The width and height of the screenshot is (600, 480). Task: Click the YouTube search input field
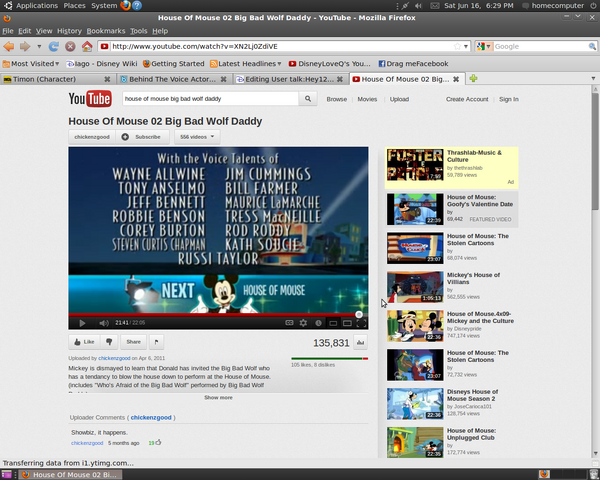[x=210, y=99]
